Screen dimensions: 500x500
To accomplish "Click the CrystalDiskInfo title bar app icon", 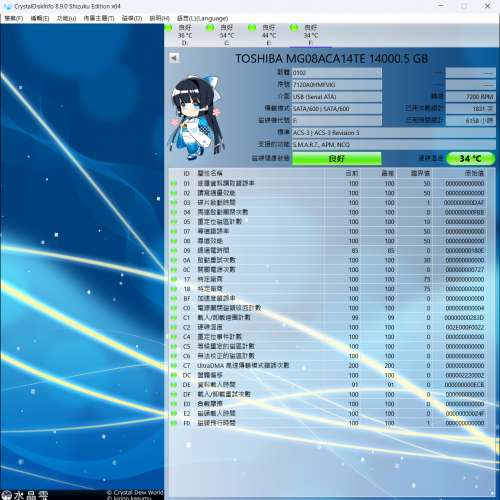I will pos(8,6).
